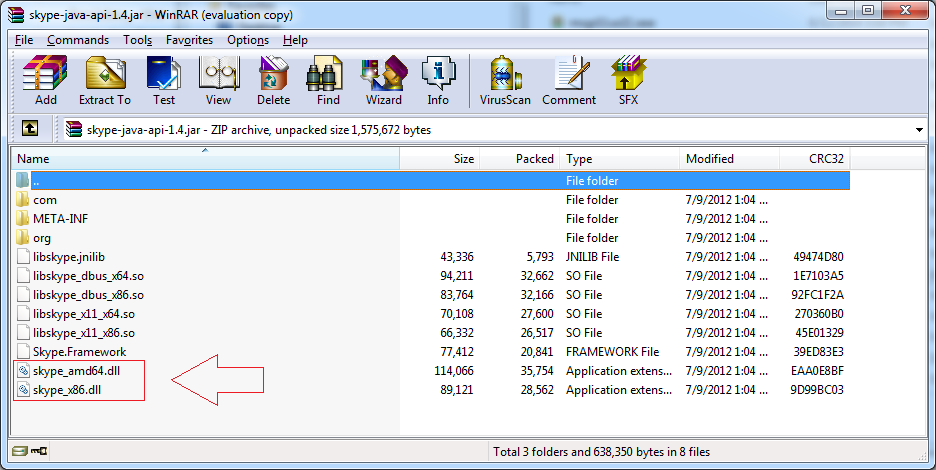This screenshot has width=936, height=470.
Task: Click the org folder icon
Action: (23, 238)
